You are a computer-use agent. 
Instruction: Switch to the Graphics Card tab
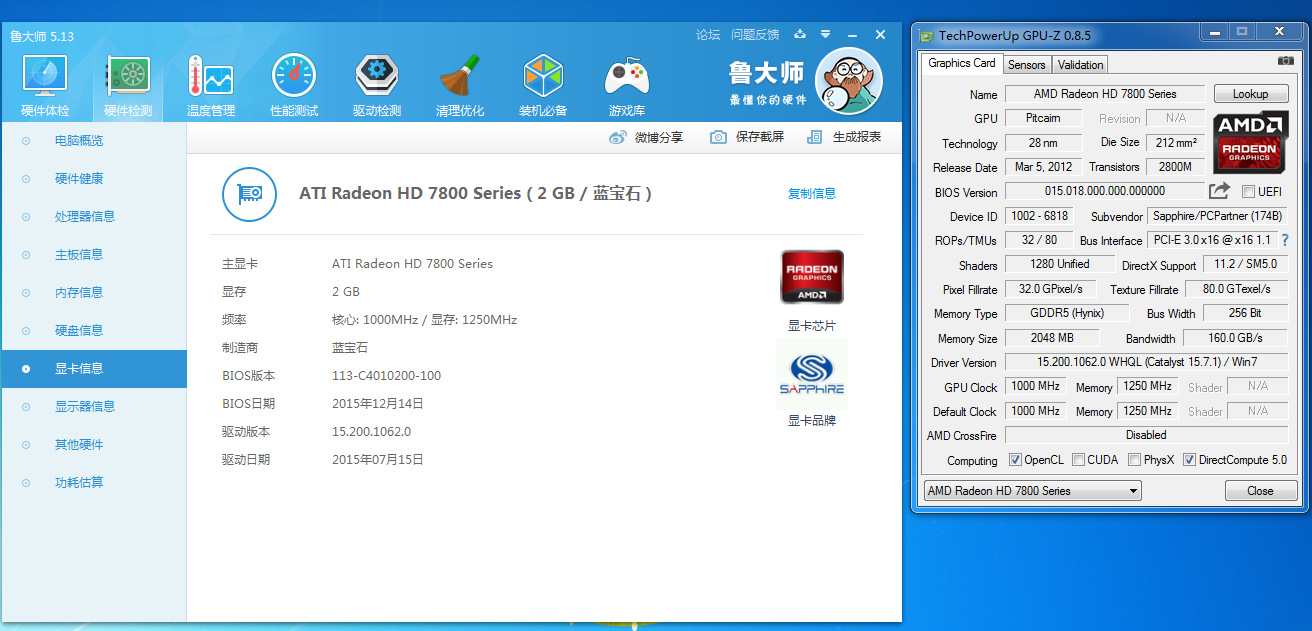pyautogui.click(x=962, y=63)
